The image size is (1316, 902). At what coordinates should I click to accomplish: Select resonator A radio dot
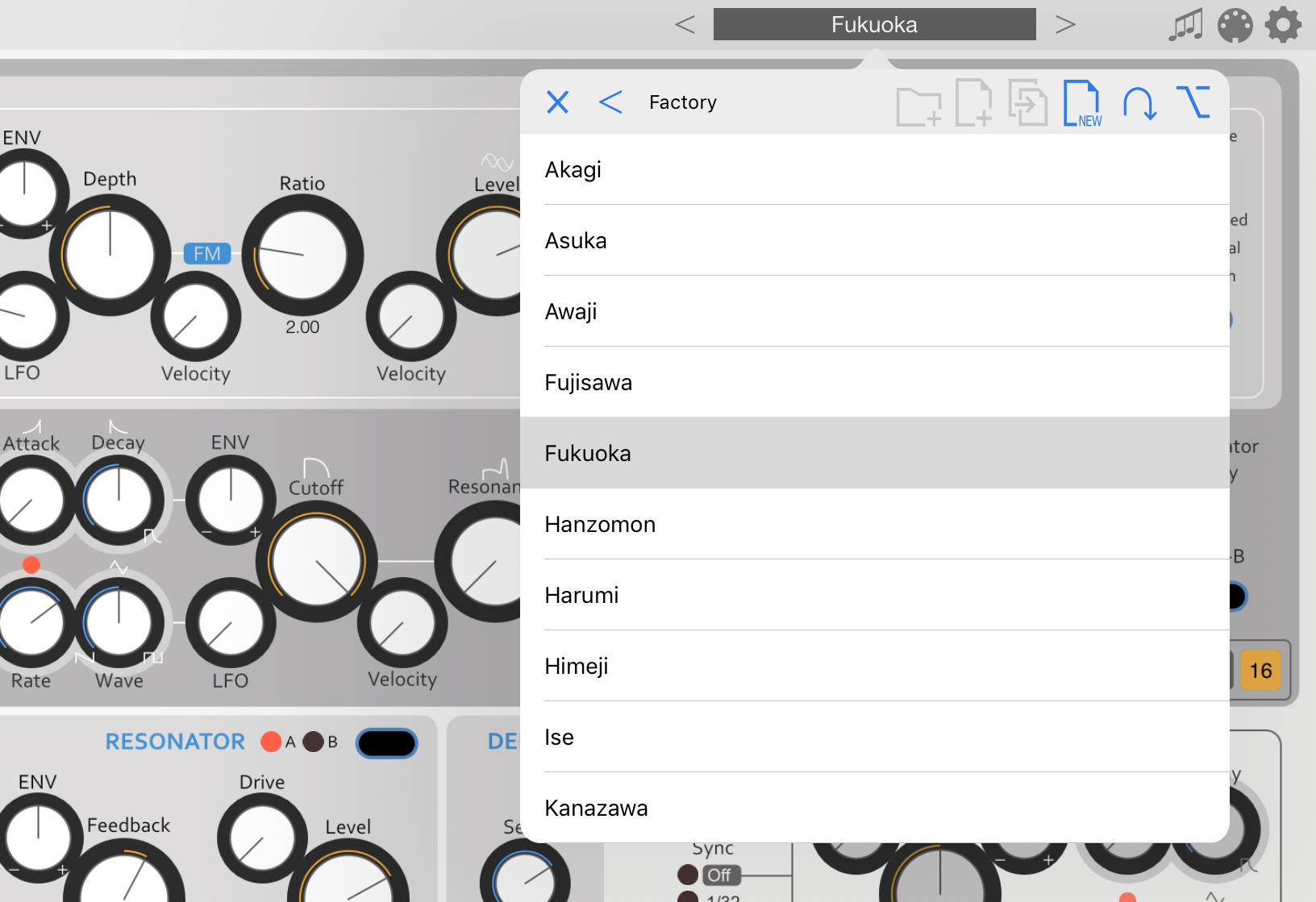271,742
